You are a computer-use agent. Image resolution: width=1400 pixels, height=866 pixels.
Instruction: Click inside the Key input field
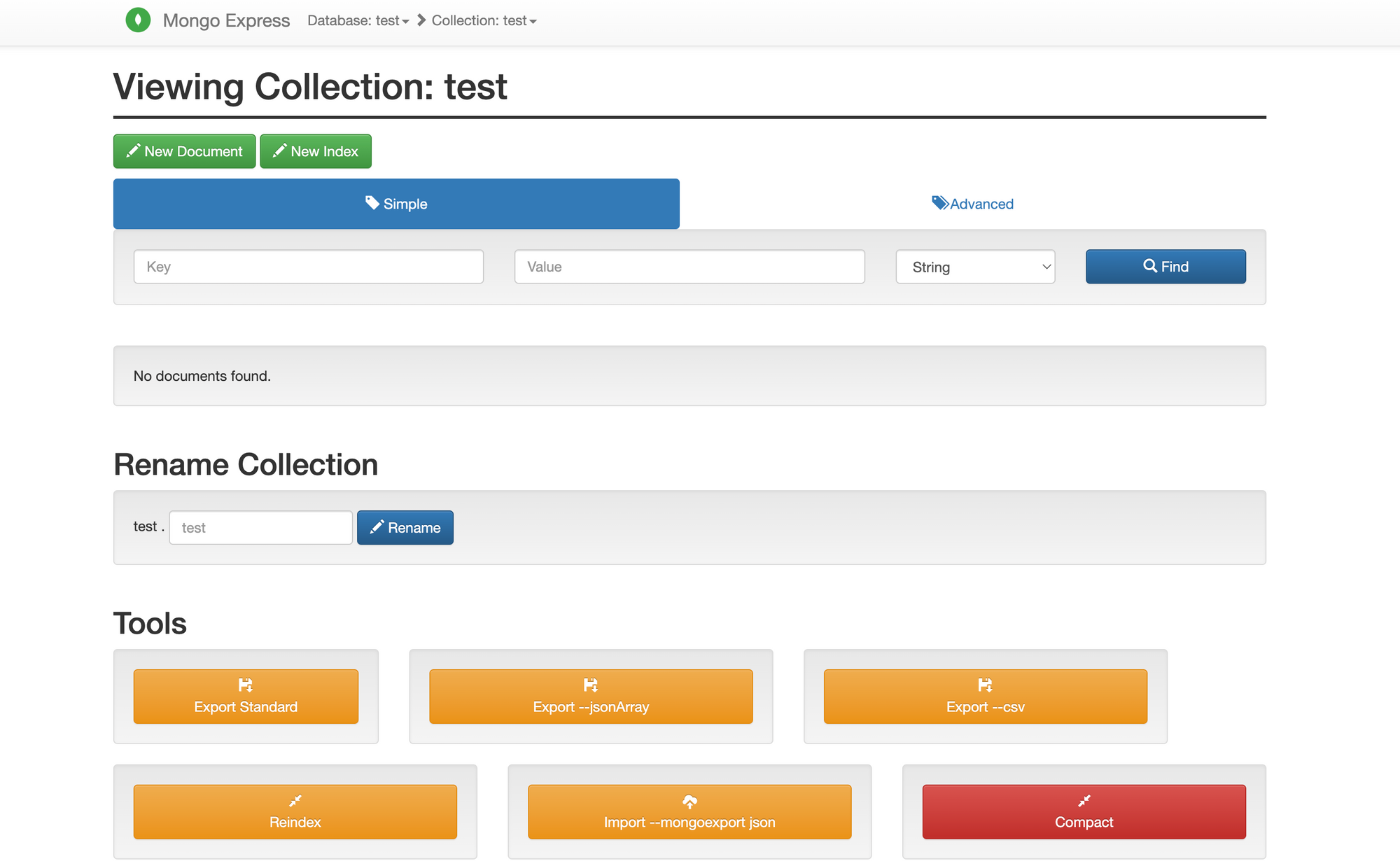point(308,267)
